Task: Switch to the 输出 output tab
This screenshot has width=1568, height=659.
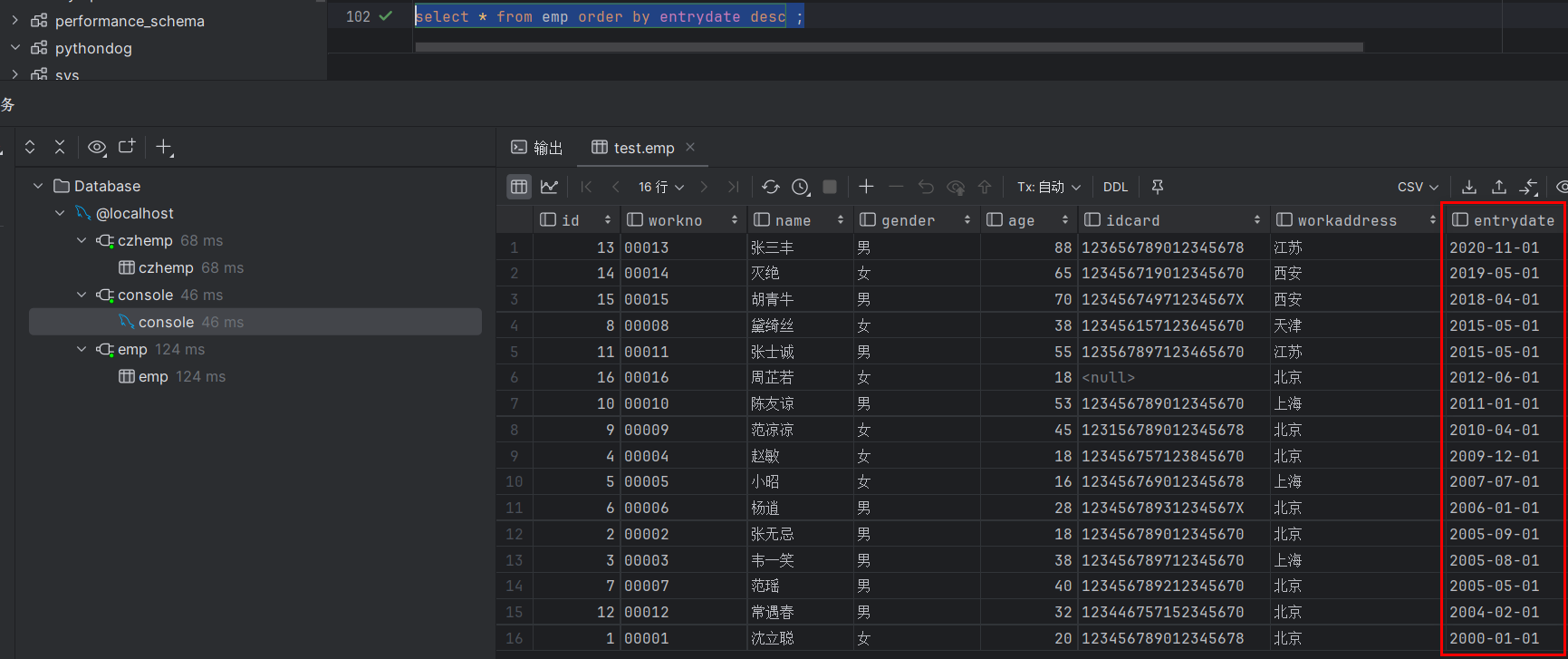Action: click(x=537, y=148)
